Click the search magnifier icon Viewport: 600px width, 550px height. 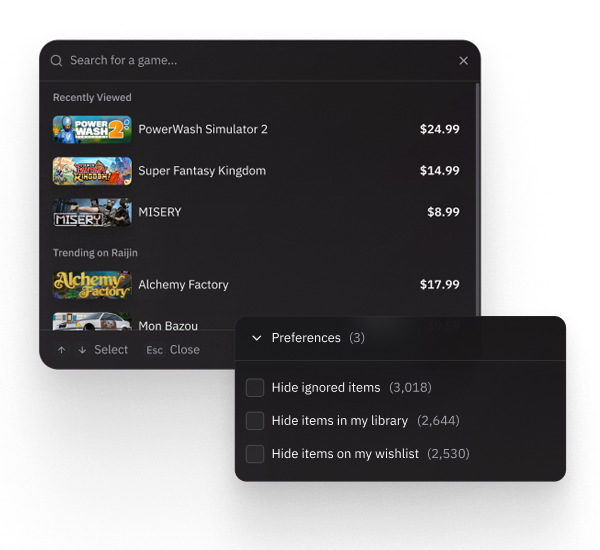pyautogui.click(x=56, y=60)
